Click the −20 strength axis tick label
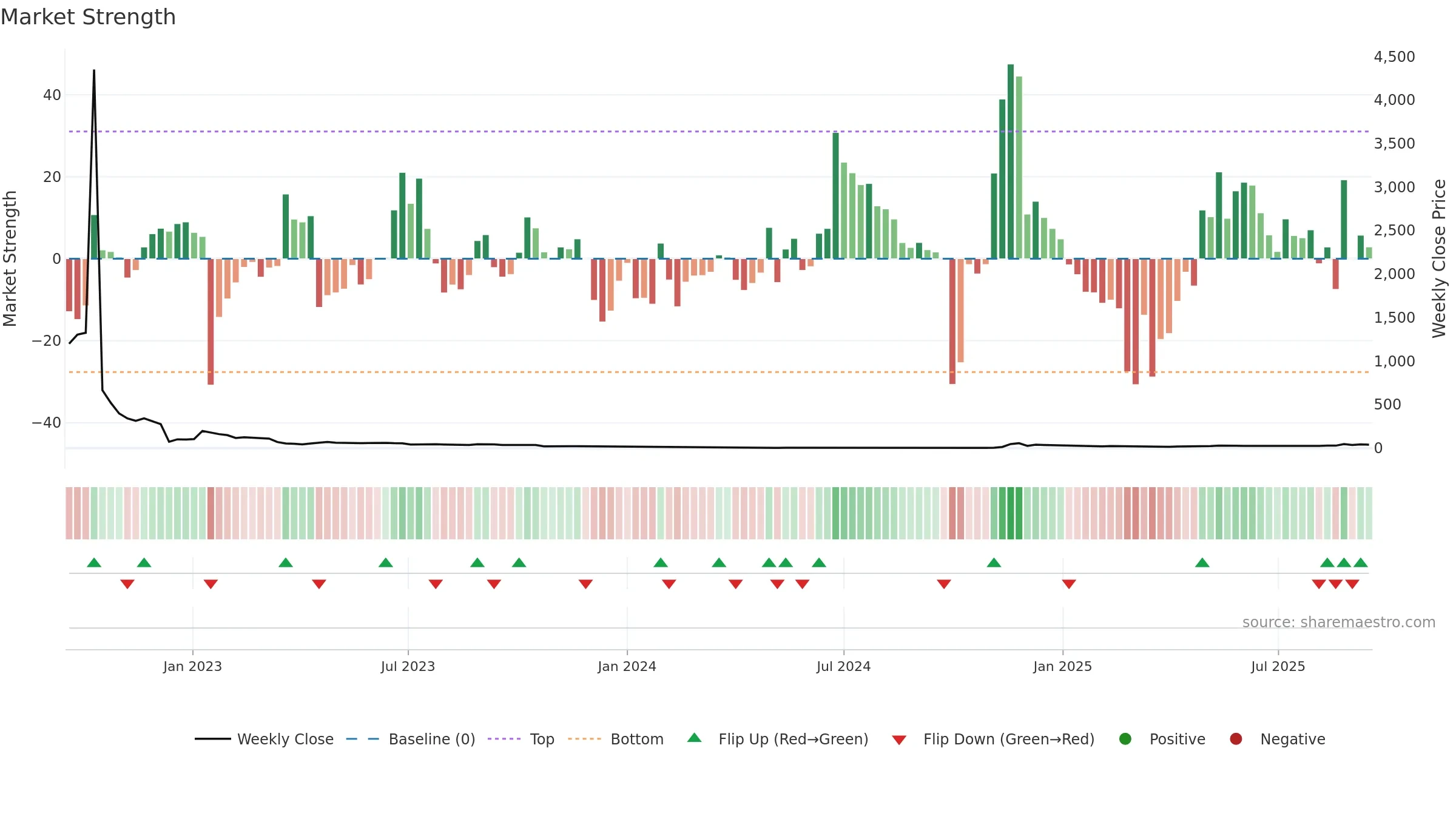The image size is (1456, 819). [47, 341]
